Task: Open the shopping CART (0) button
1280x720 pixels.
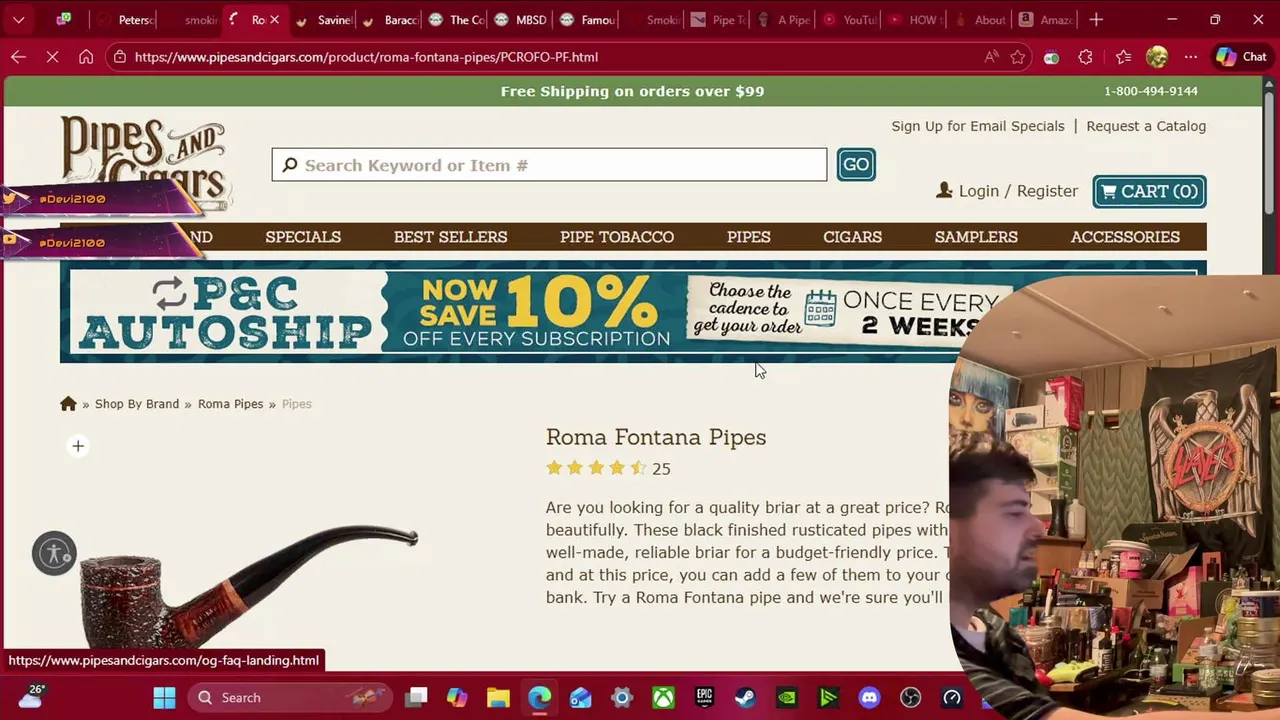Action: coord(1149,191)
